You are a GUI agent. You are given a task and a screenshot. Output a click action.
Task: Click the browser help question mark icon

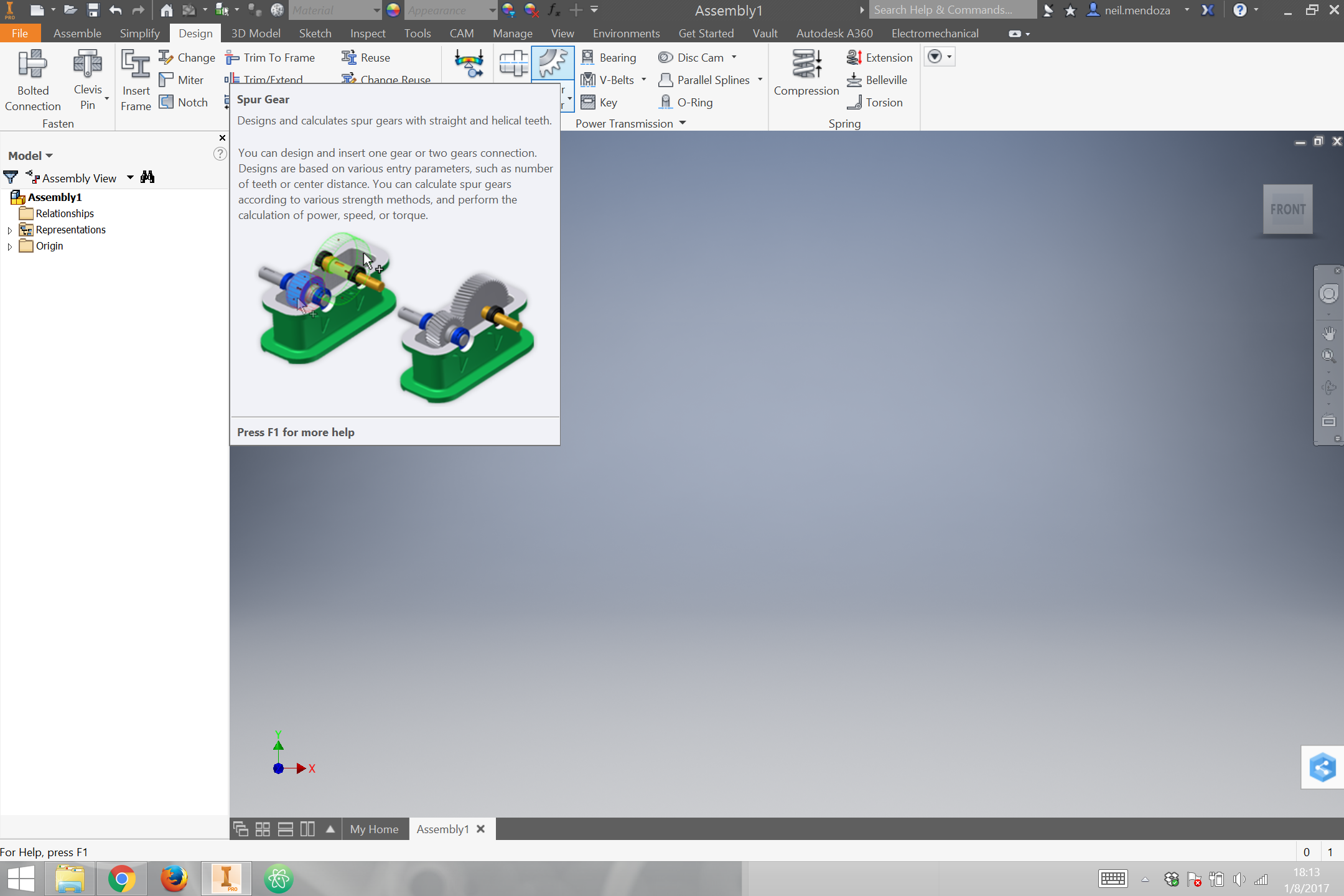pos(220,154)
